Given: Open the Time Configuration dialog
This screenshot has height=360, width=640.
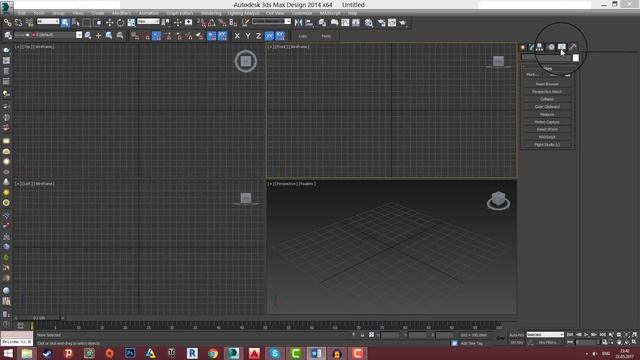Looking at the screenshot, I should tap(604, 342).
